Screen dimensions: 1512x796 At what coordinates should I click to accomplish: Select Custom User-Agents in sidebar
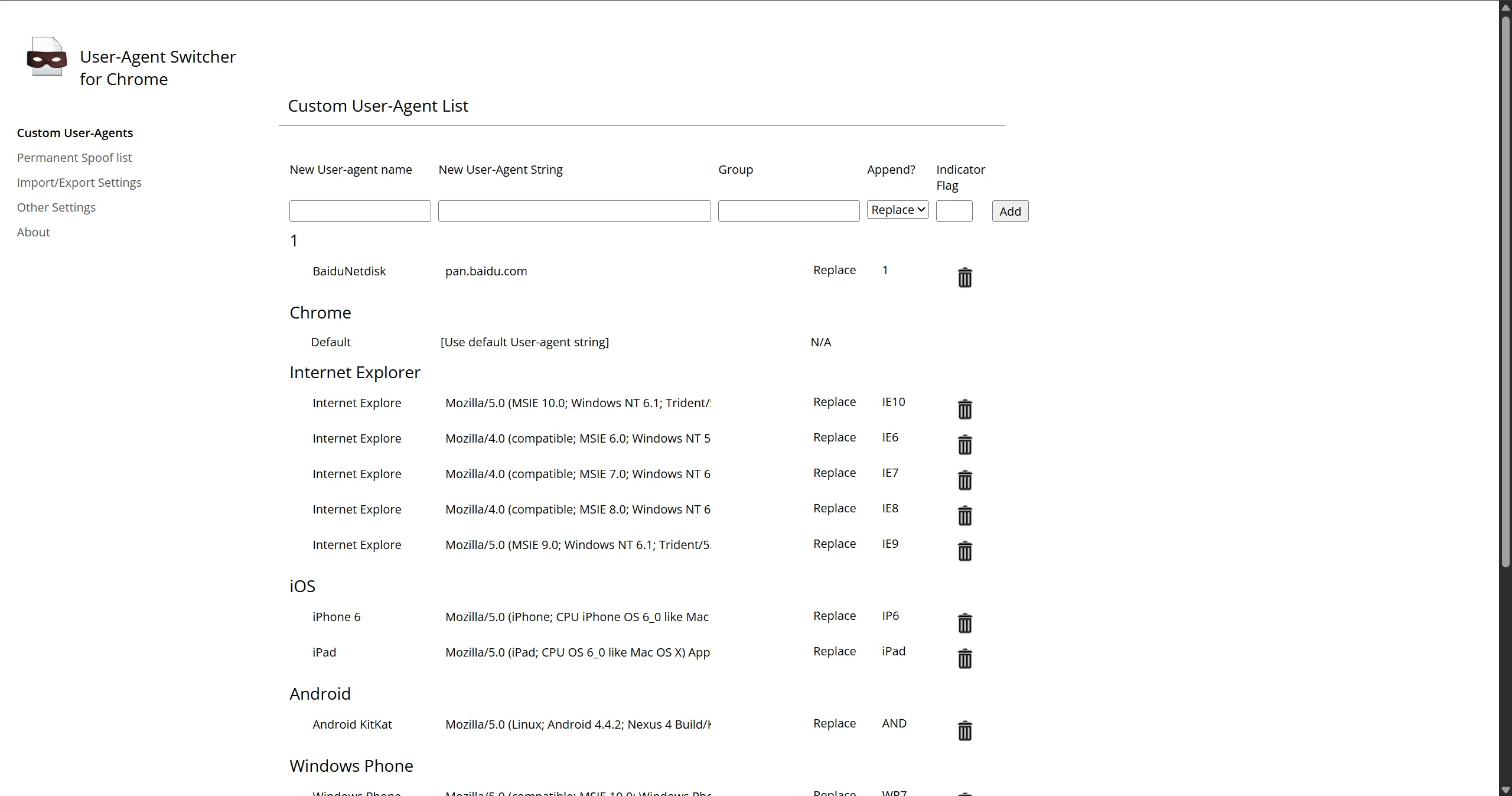click(x=74, y=132)
